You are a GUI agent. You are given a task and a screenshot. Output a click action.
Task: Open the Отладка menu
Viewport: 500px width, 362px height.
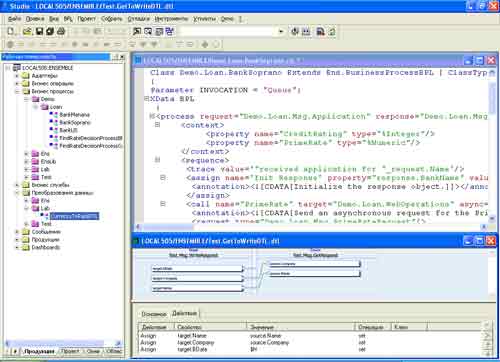point(138,19)
